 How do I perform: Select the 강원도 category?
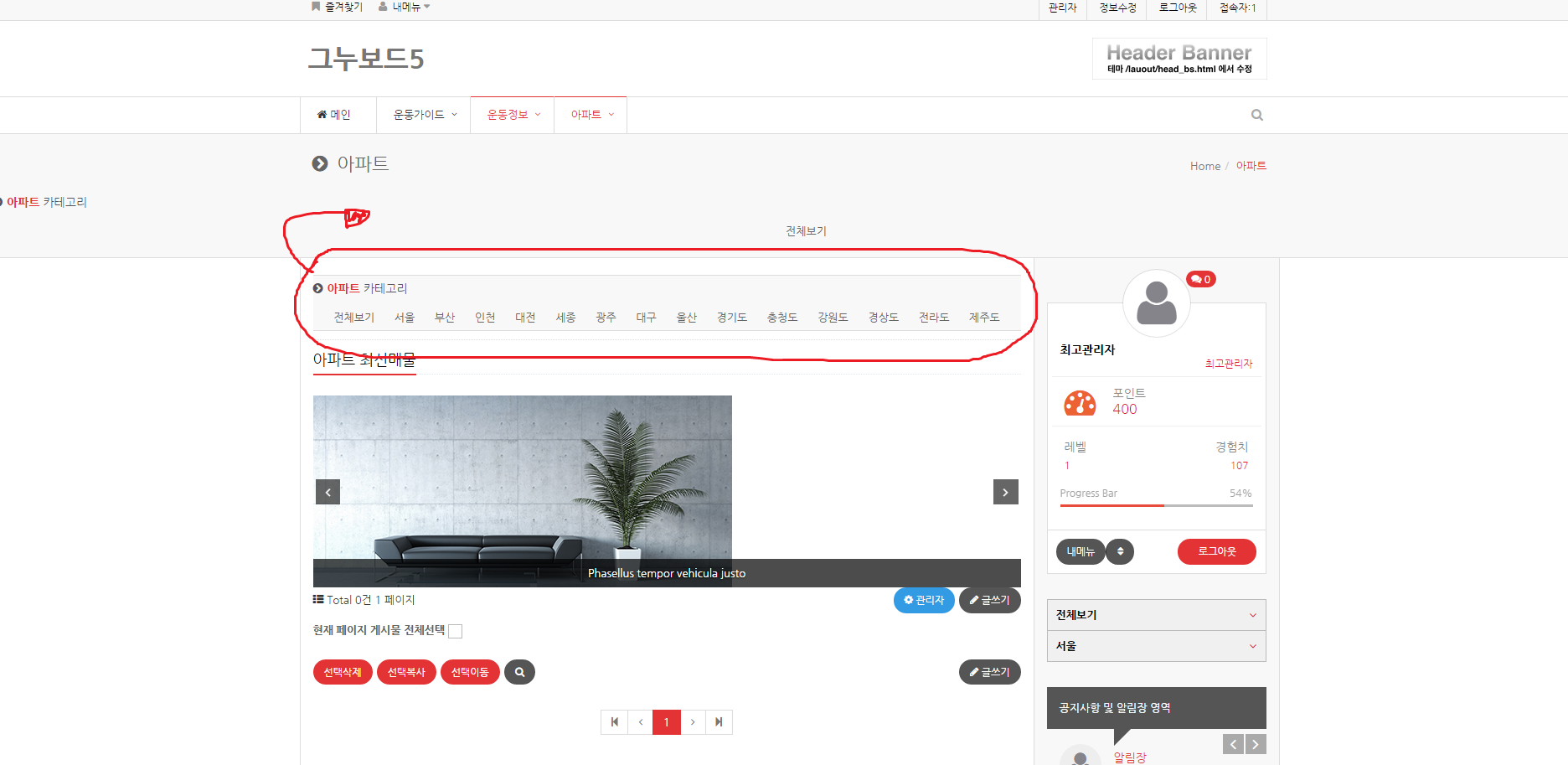click(x=833, y=318)
